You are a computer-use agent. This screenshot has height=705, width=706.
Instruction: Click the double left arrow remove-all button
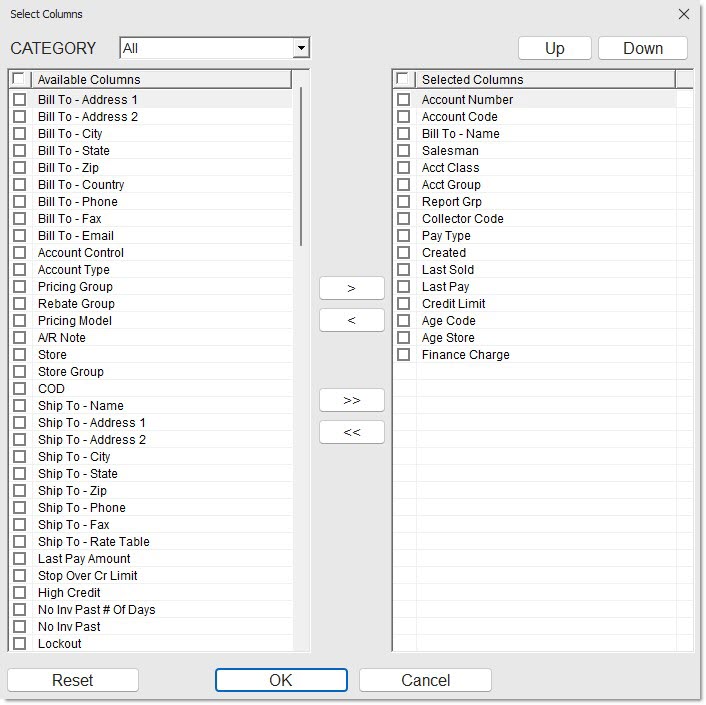pos(351,432)
